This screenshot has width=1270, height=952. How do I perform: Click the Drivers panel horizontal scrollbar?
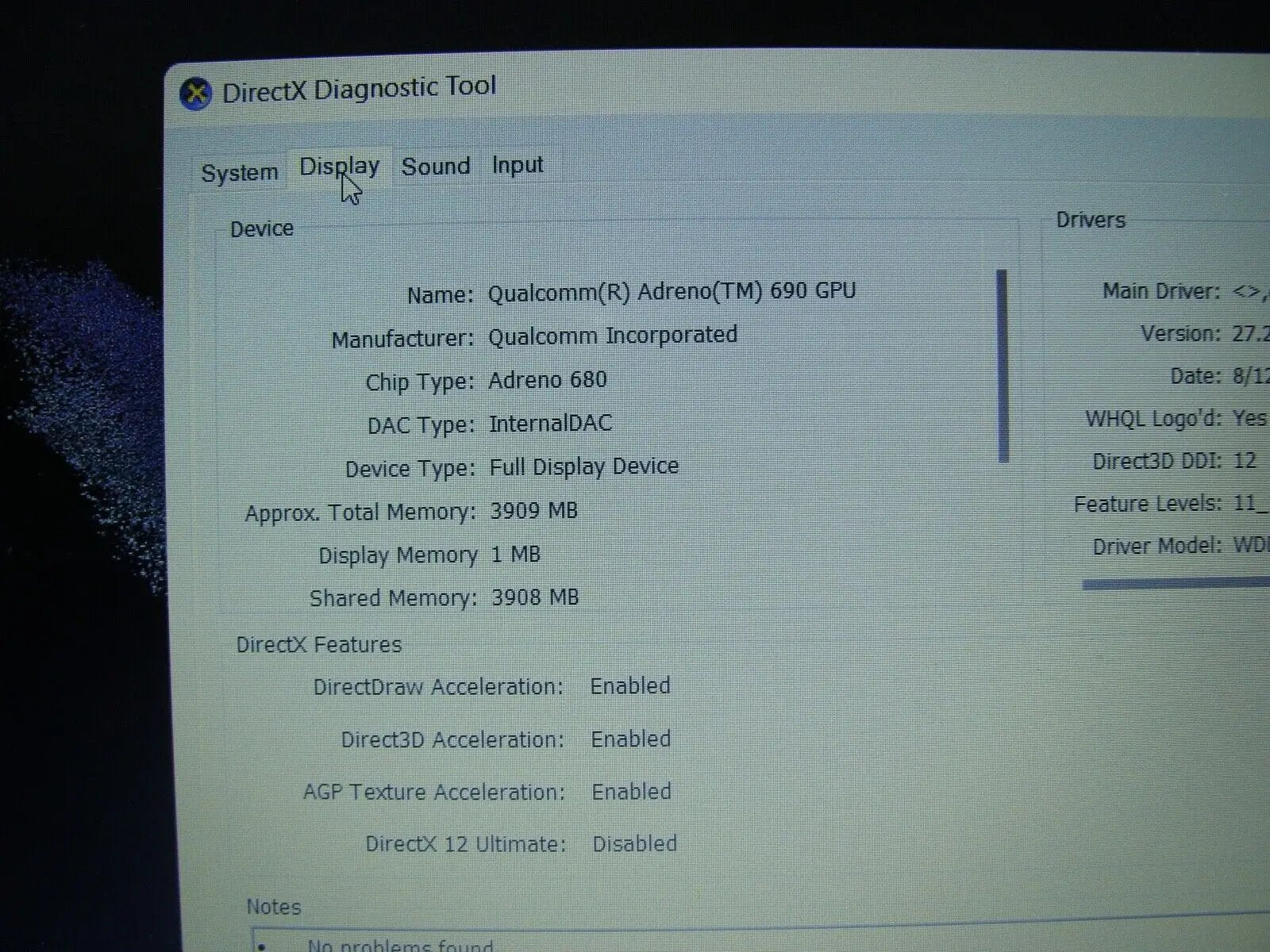tap(1176, 585)
